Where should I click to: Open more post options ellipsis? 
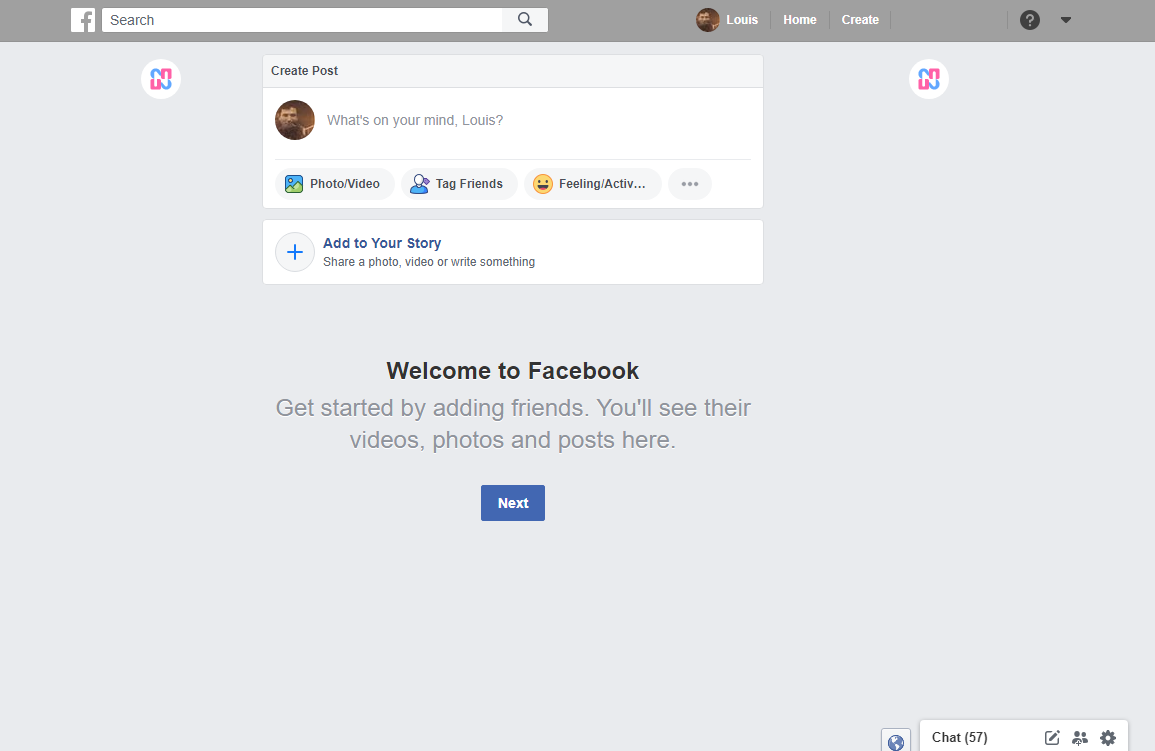[x=689, y=184]
